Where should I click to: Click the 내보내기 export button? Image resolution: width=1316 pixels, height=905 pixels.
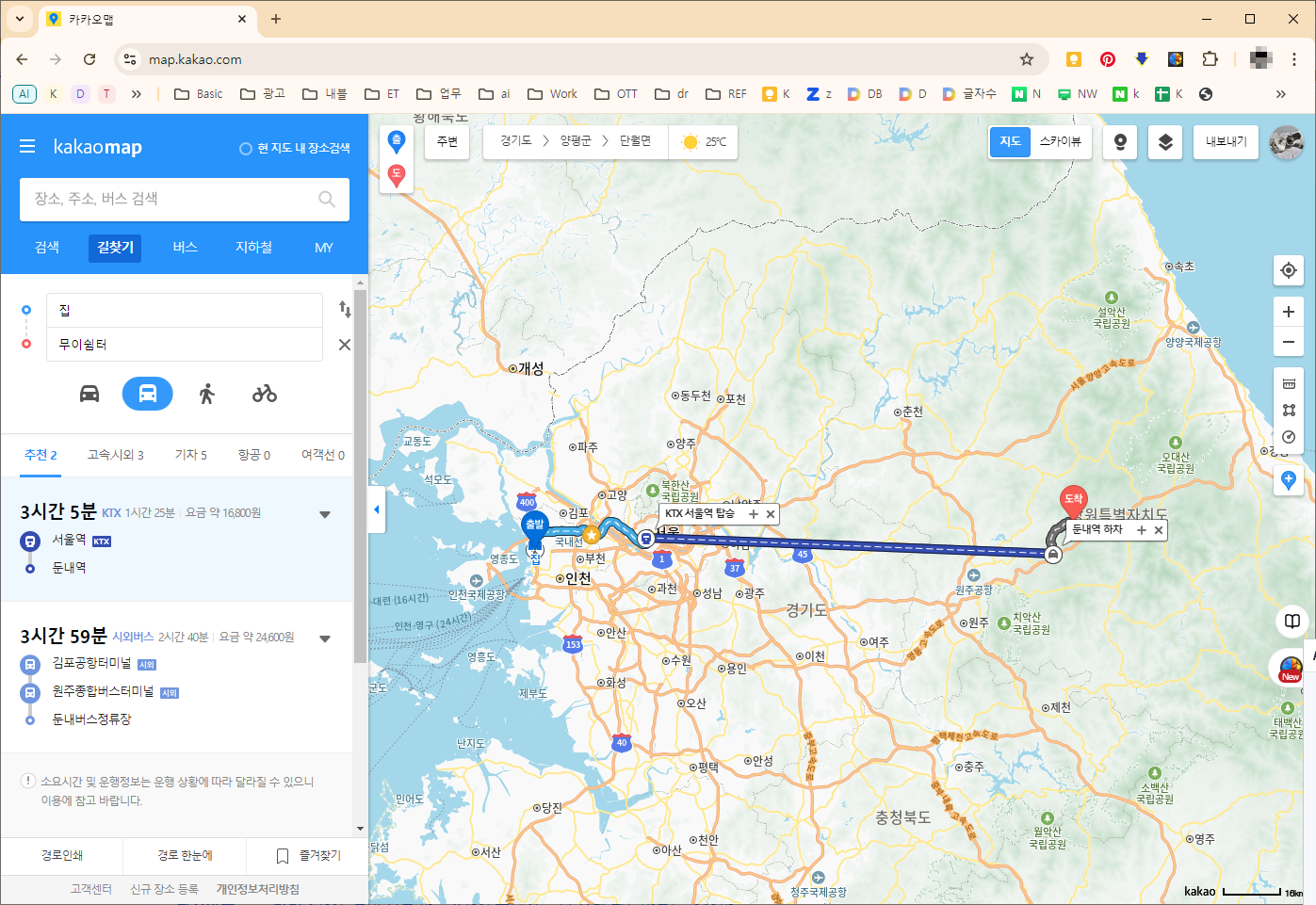[1226, 141]
